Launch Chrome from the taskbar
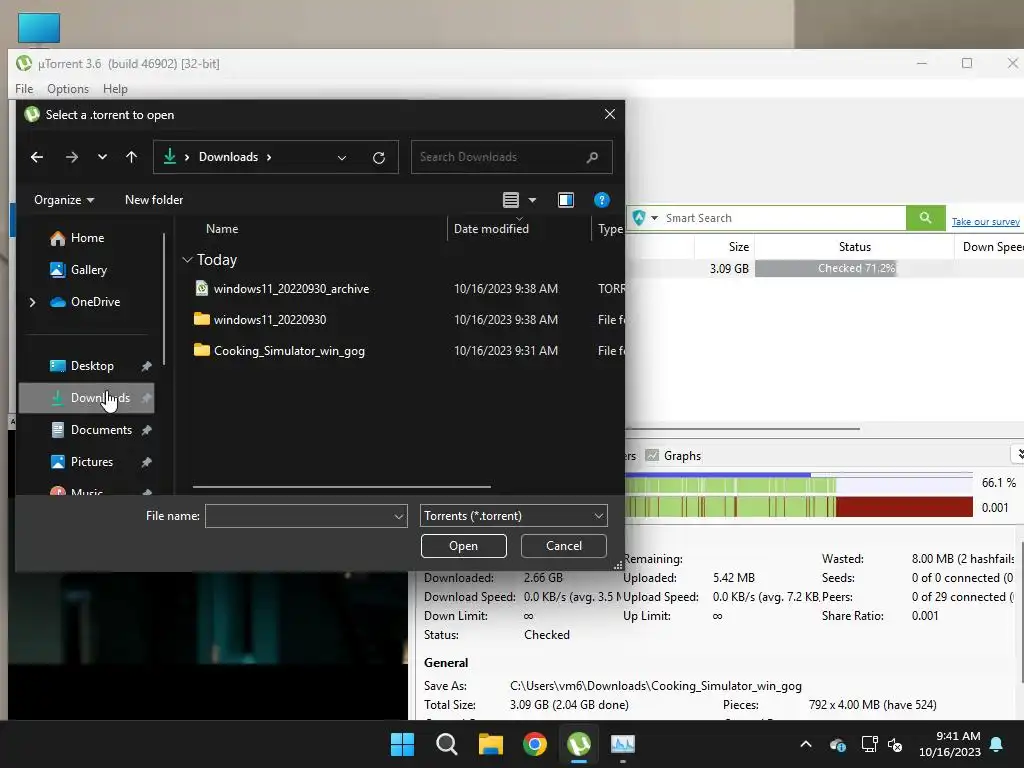This screenshot has width=1024, height=768. click(535, 744)
